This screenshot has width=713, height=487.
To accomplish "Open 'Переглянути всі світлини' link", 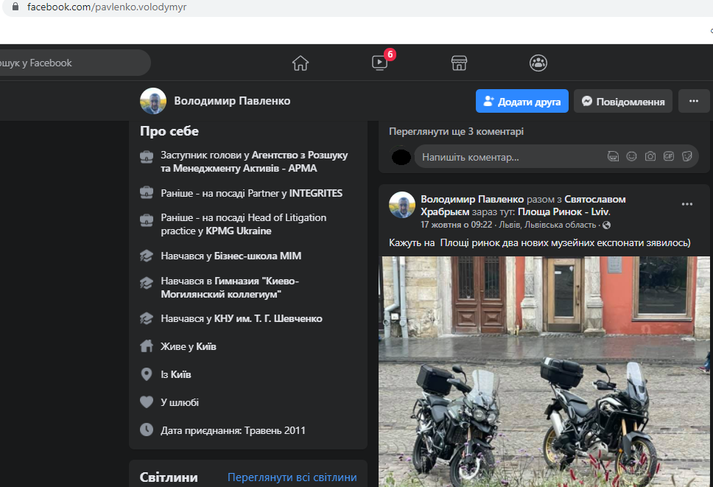I will point(291,477).
